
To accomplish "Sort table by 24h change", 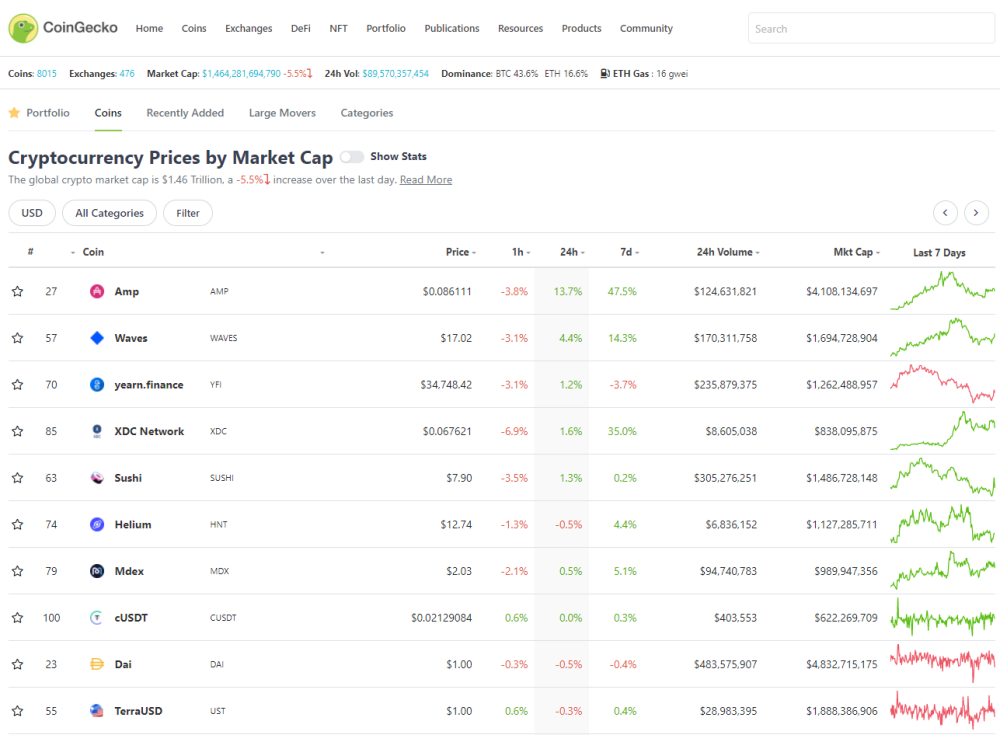I will (572, 252).
